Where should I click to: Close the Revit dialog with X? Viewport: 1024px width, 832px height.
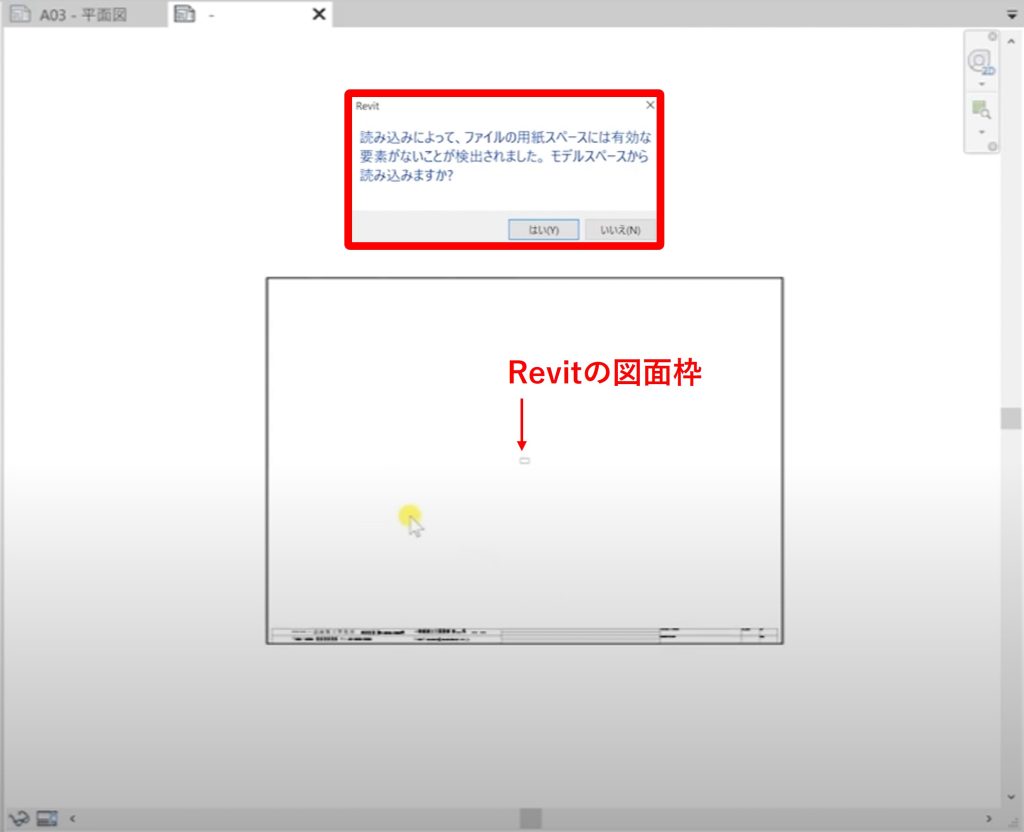pos(650,104)
